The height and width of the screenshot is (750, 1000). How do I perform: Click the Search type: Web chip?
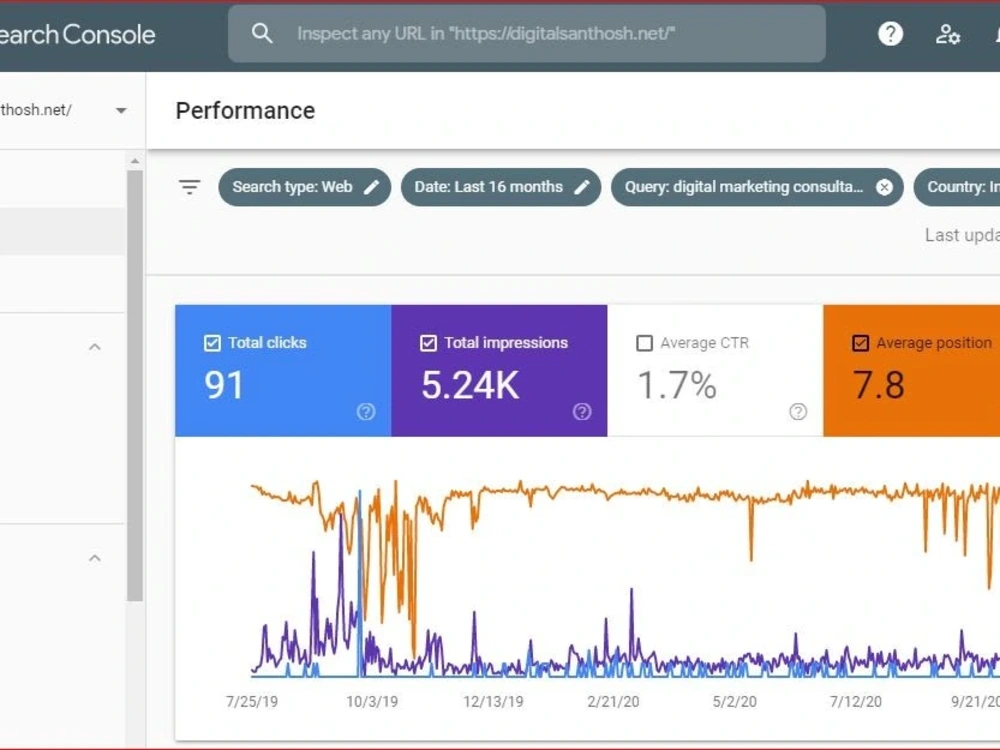tap(304, 187)
